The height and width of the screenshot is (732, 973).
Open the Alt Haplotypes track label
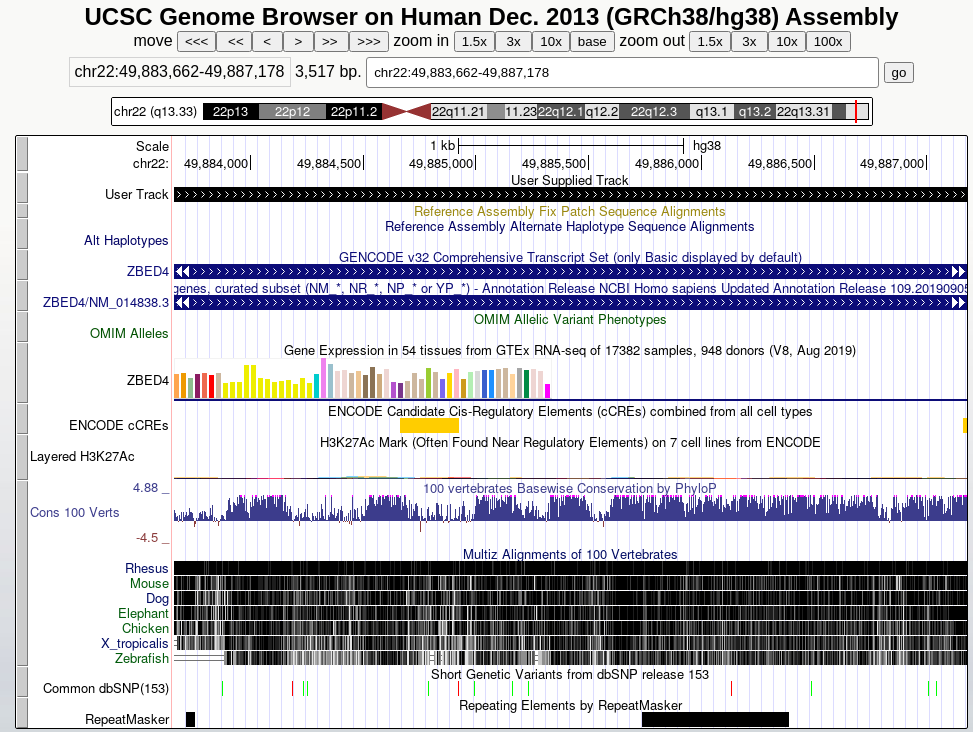(x=126, y=241)
